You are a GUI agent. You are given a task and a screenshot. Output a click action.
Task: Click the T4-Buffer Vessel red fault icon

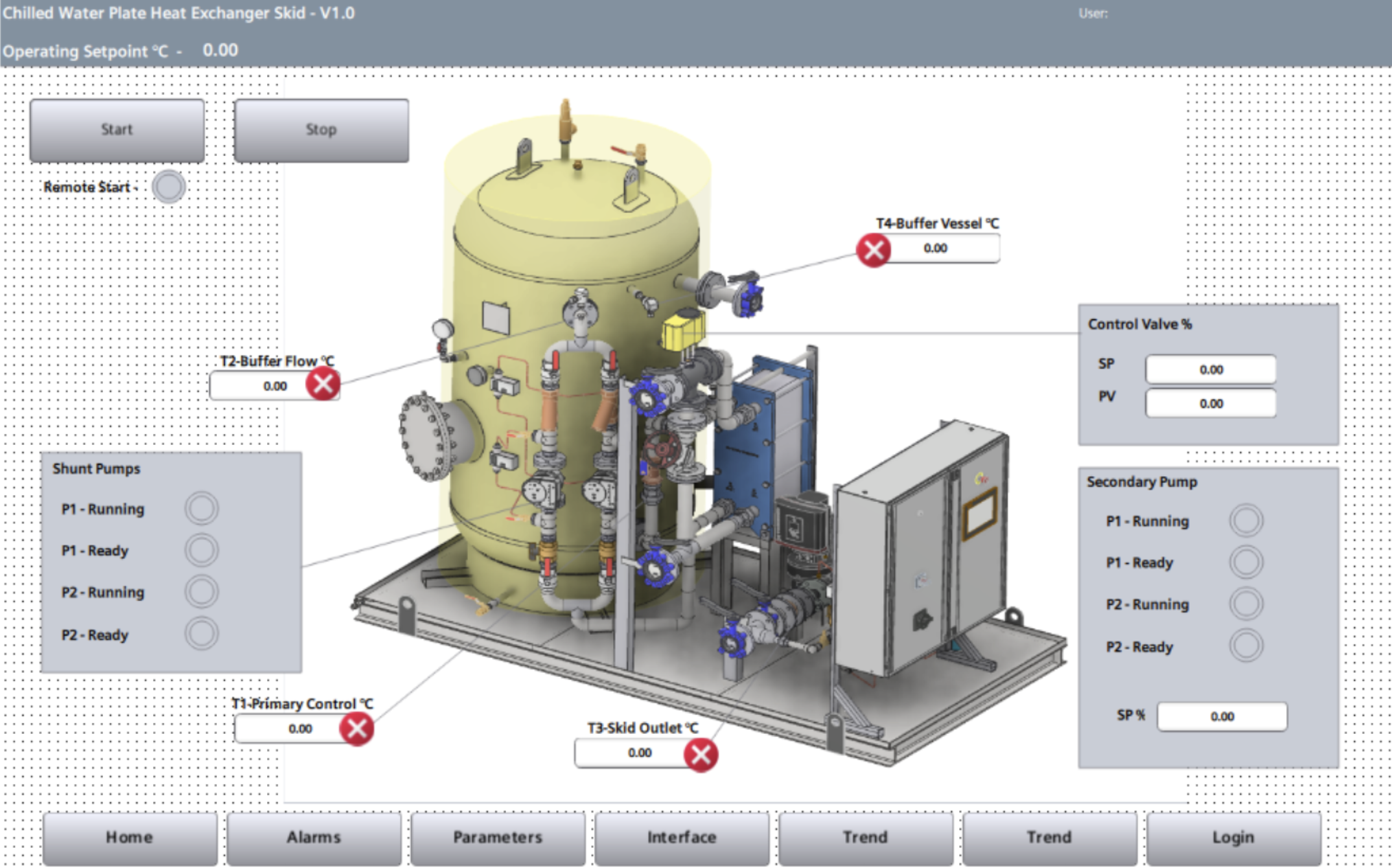click(873, 251)
